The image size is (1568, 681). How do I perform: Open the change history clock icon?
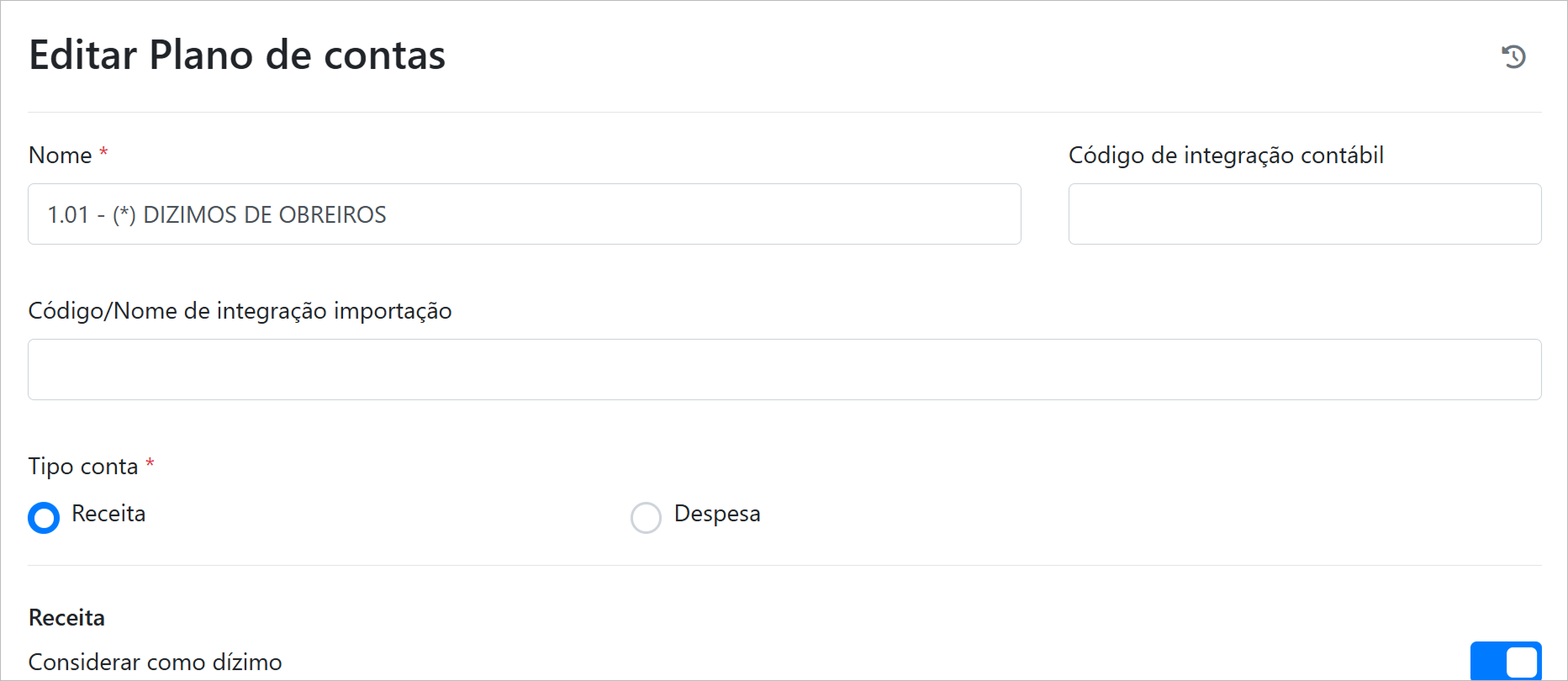point(1513,56)
